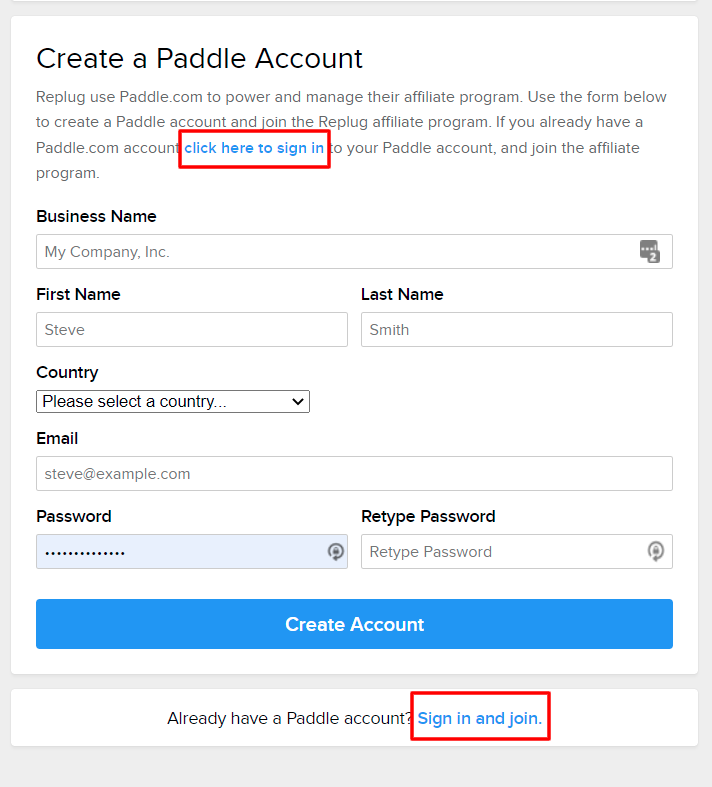Click the "Retype Password" label
The height and width of the screenshot is (787, 712).
coord(428,516)
